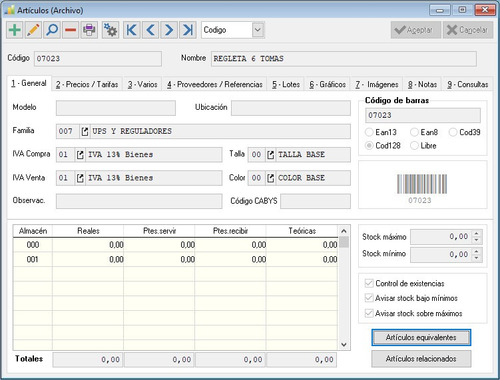Open the Talla lookup icon
This screenshot has width=500, height=380.
click(x=271, y=155)
